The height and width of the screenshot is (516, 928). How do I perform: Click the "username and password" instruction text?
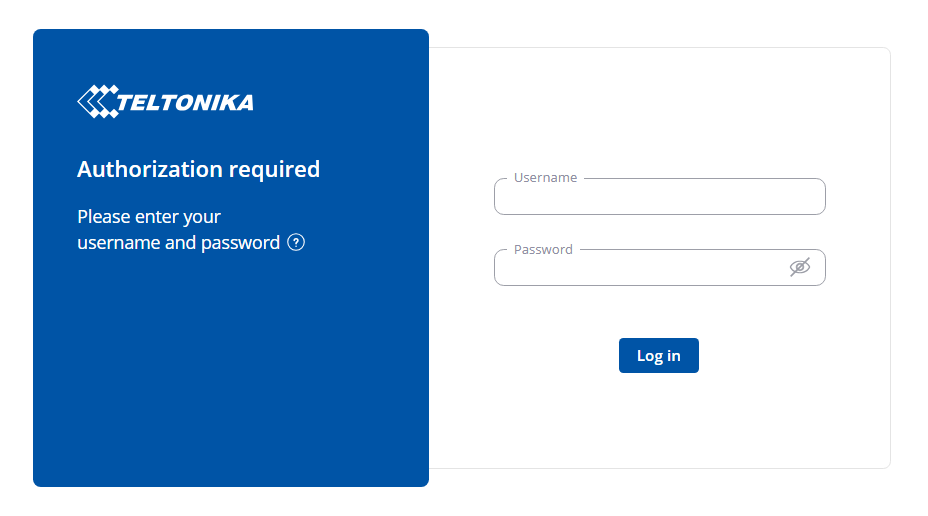pyautogui.click(x=178, y=243)
